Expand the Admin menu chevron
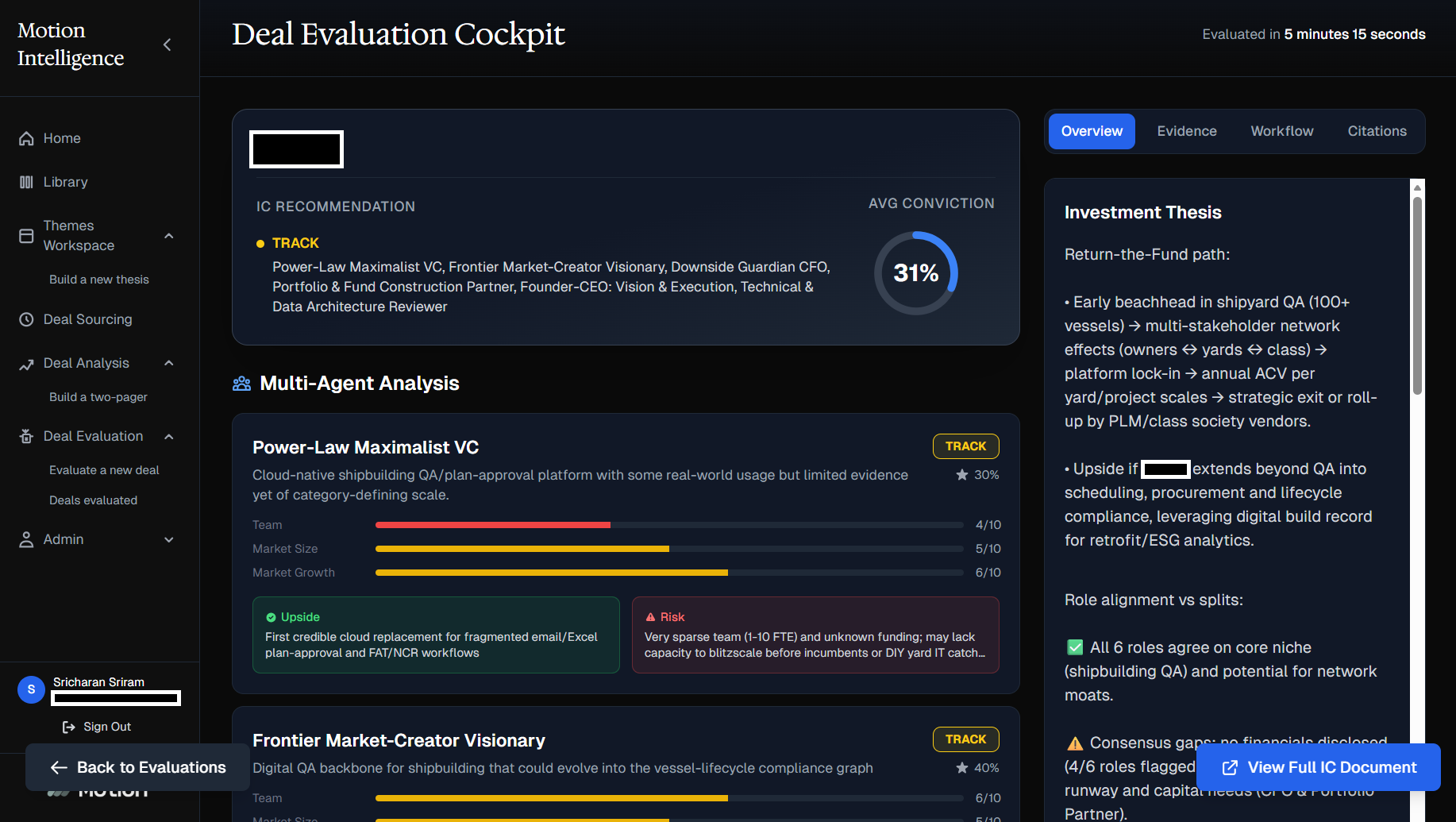The image size is (1456, 822). point(168,539)
